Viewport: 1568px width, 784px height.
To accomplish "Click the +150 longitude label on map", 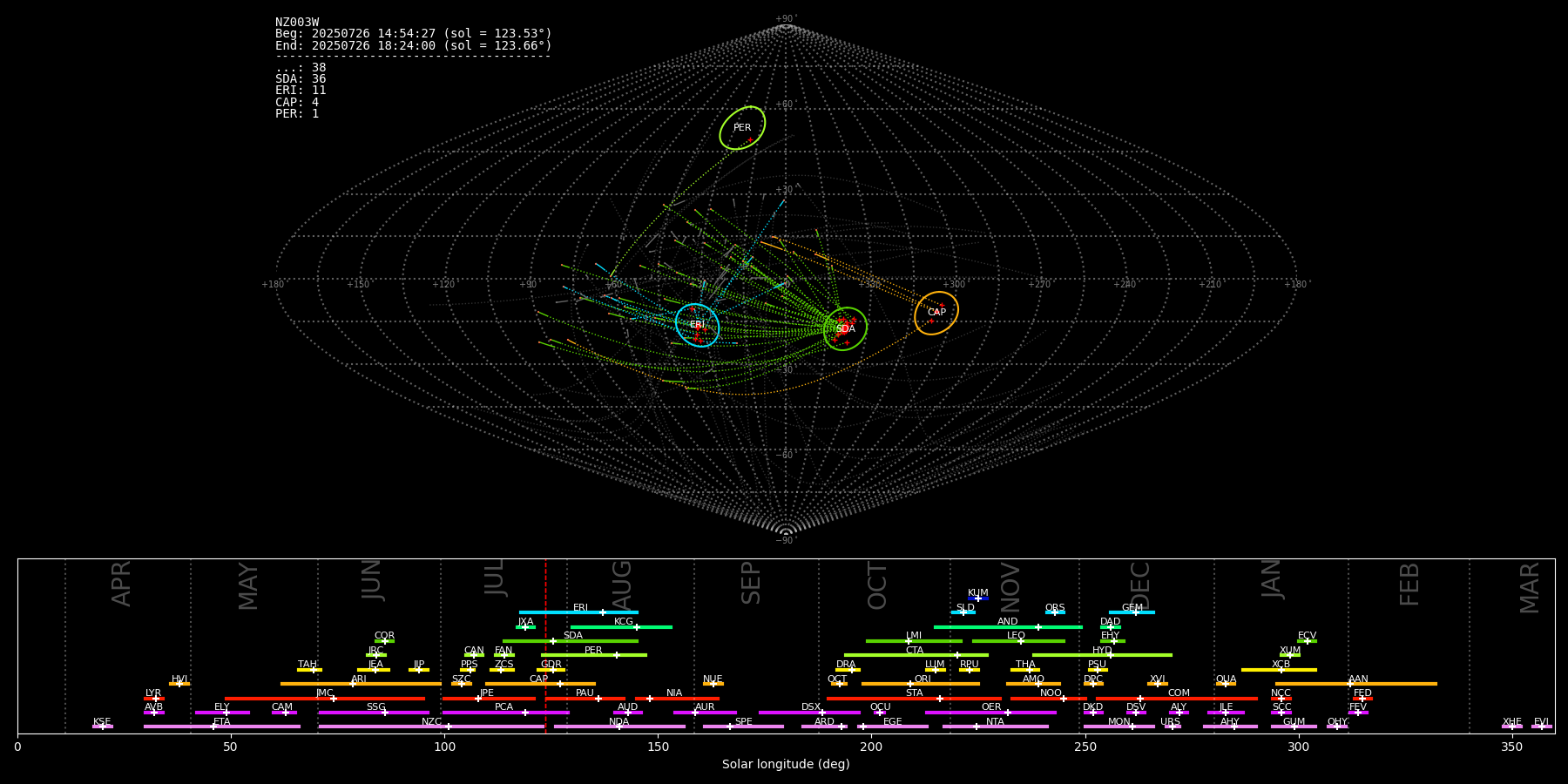I will [358, 285].
